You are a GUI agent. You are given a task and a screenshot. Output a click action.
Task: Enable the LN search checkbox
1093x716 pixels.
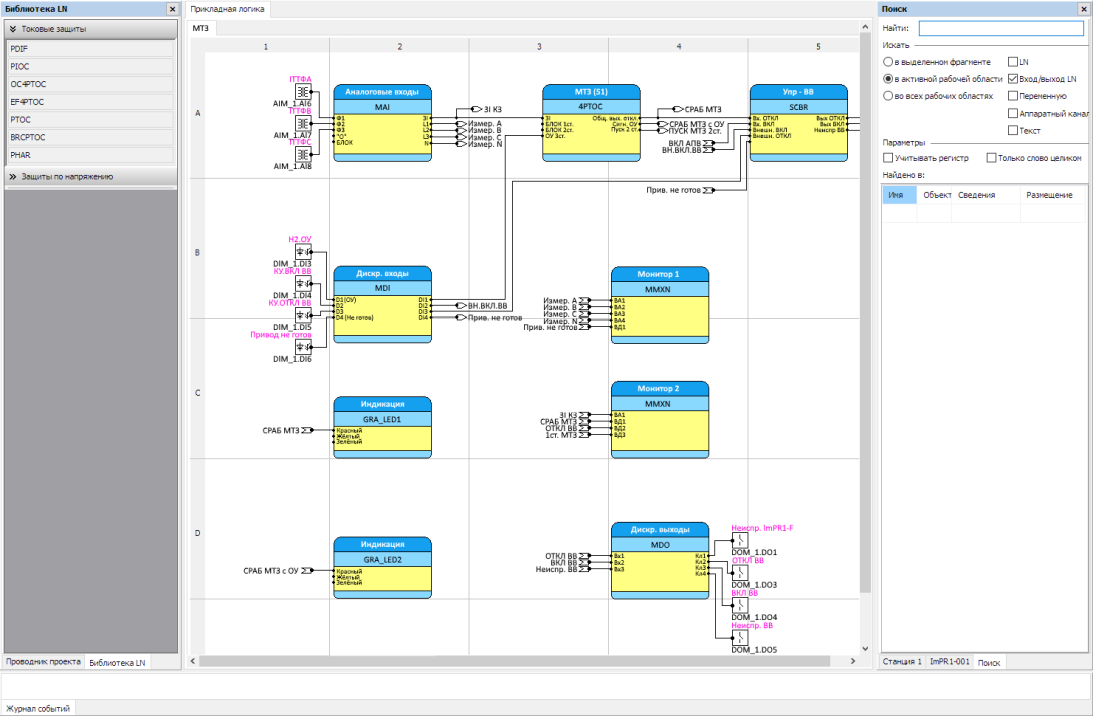[x=1013, y=62]
